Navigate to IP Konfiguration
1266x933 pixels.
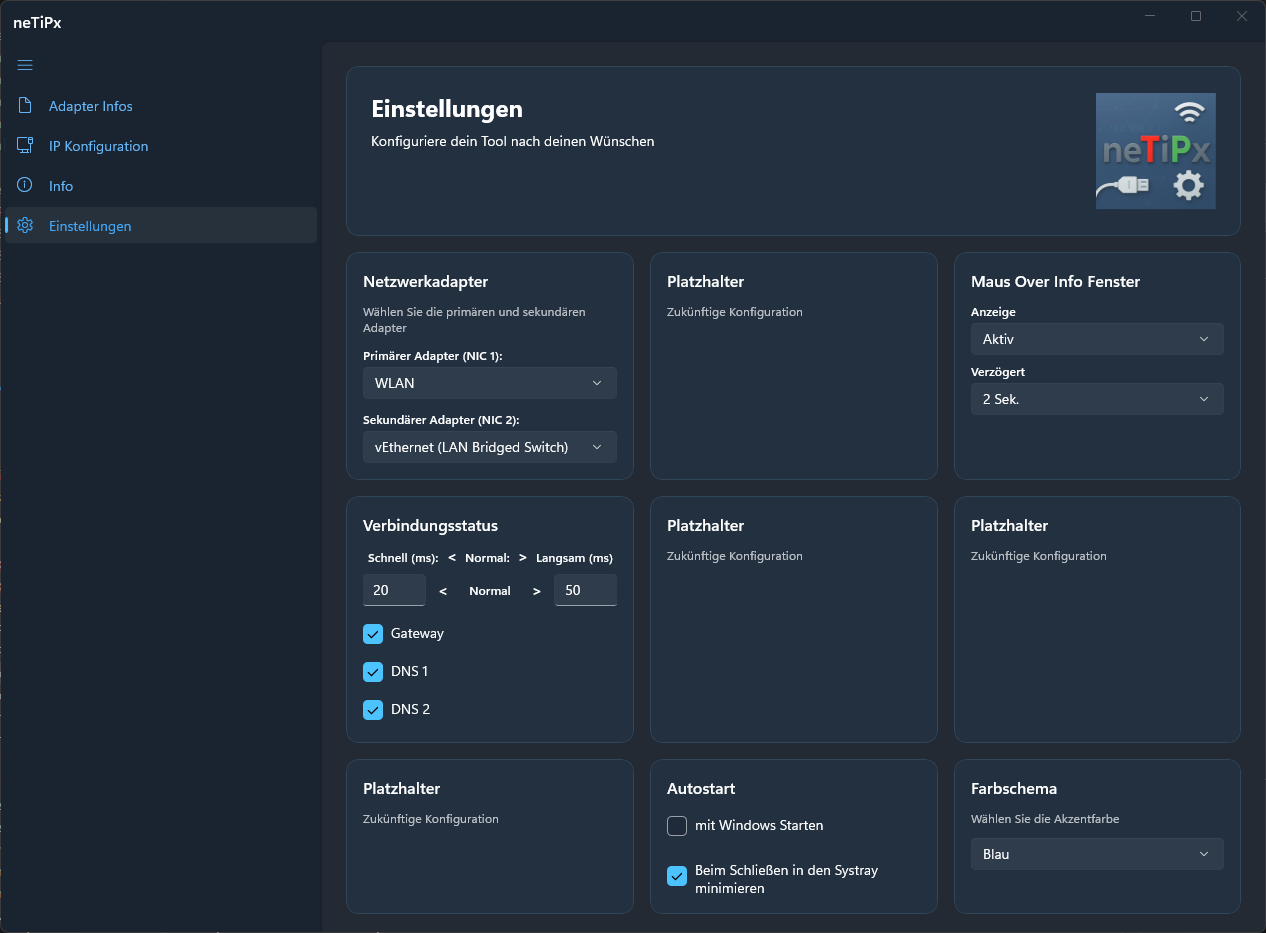pos(98,145)
